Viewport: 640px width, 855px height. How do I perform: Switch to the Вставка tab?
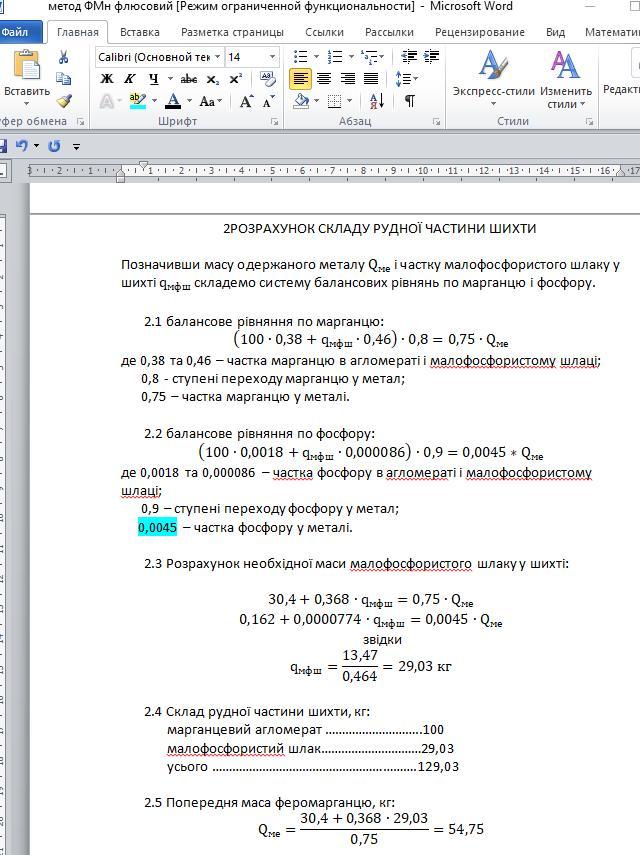(x=140, y=32)
